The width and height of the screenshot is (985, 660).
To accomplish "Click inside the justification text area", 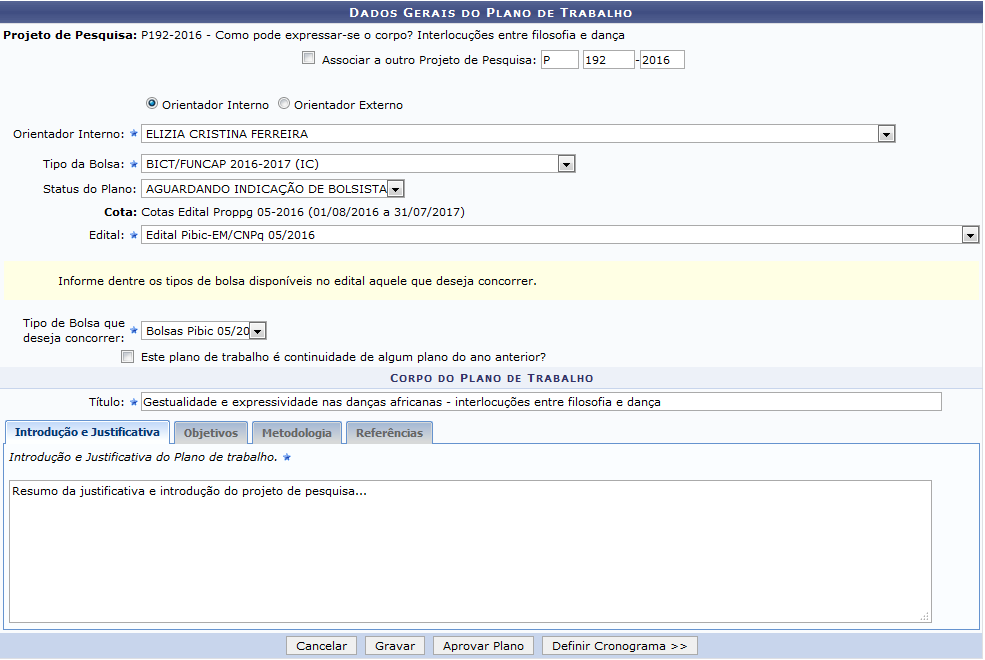I will point(470,551).
